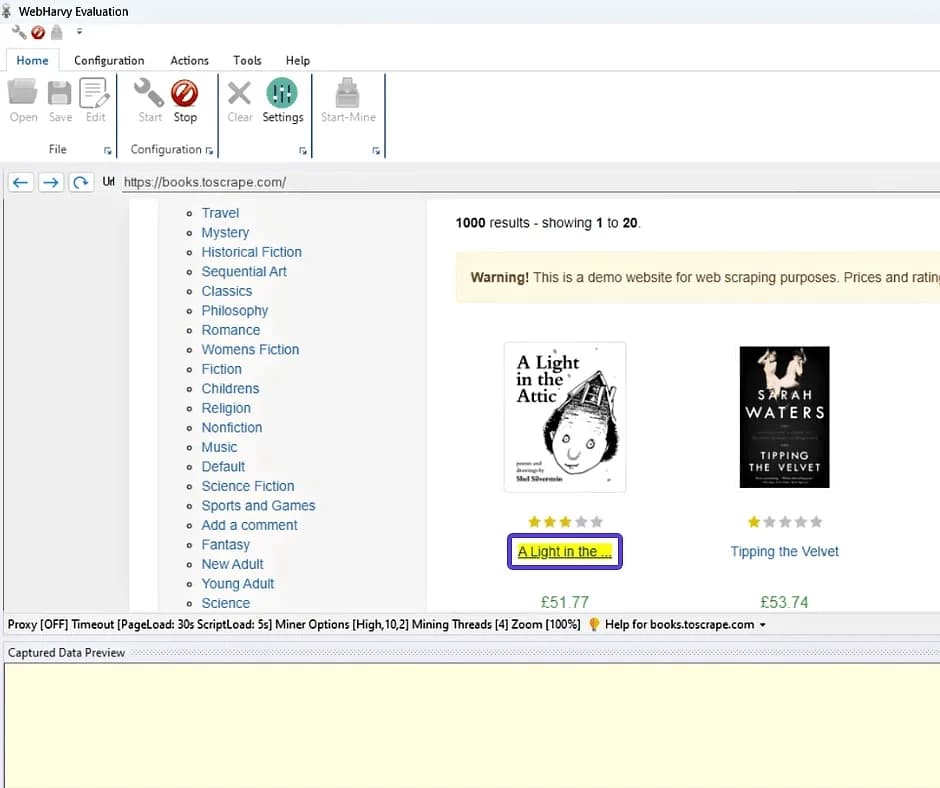Click the red stop icon in quick access bar
940x788 pixels.
pos(38,32)
